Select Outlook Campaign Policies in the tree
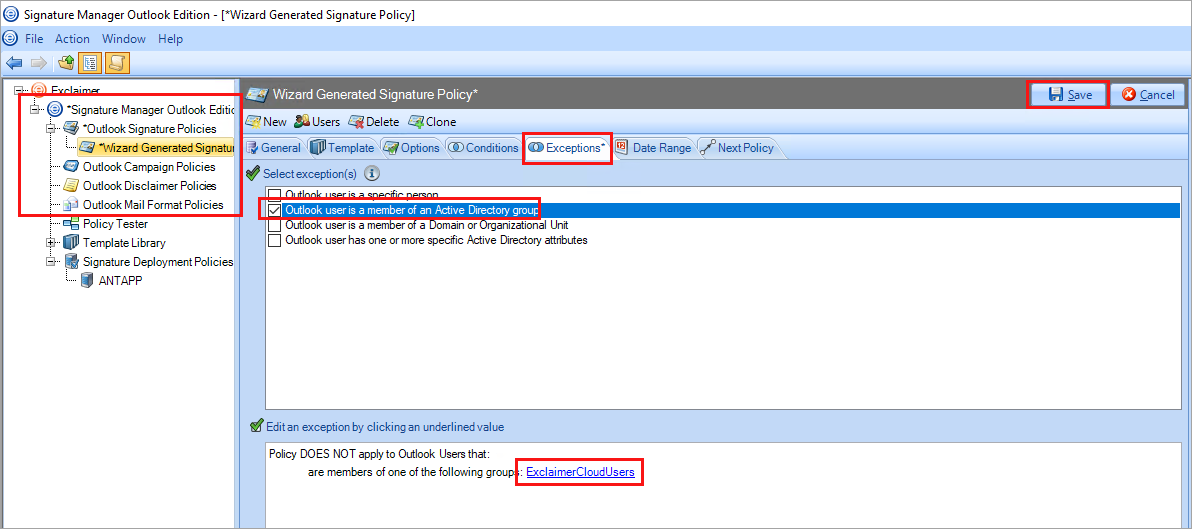This screenshot has height=529, width=1192. (x=148, y=167)
